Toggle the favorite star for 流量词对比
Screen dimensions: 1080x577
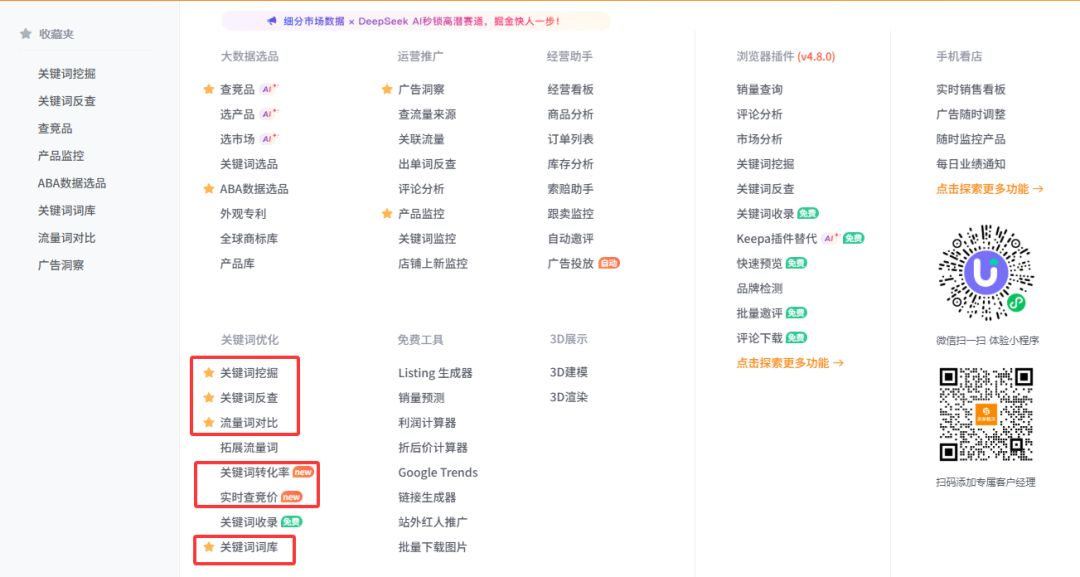pyautogui.click(x=208, y=422)
